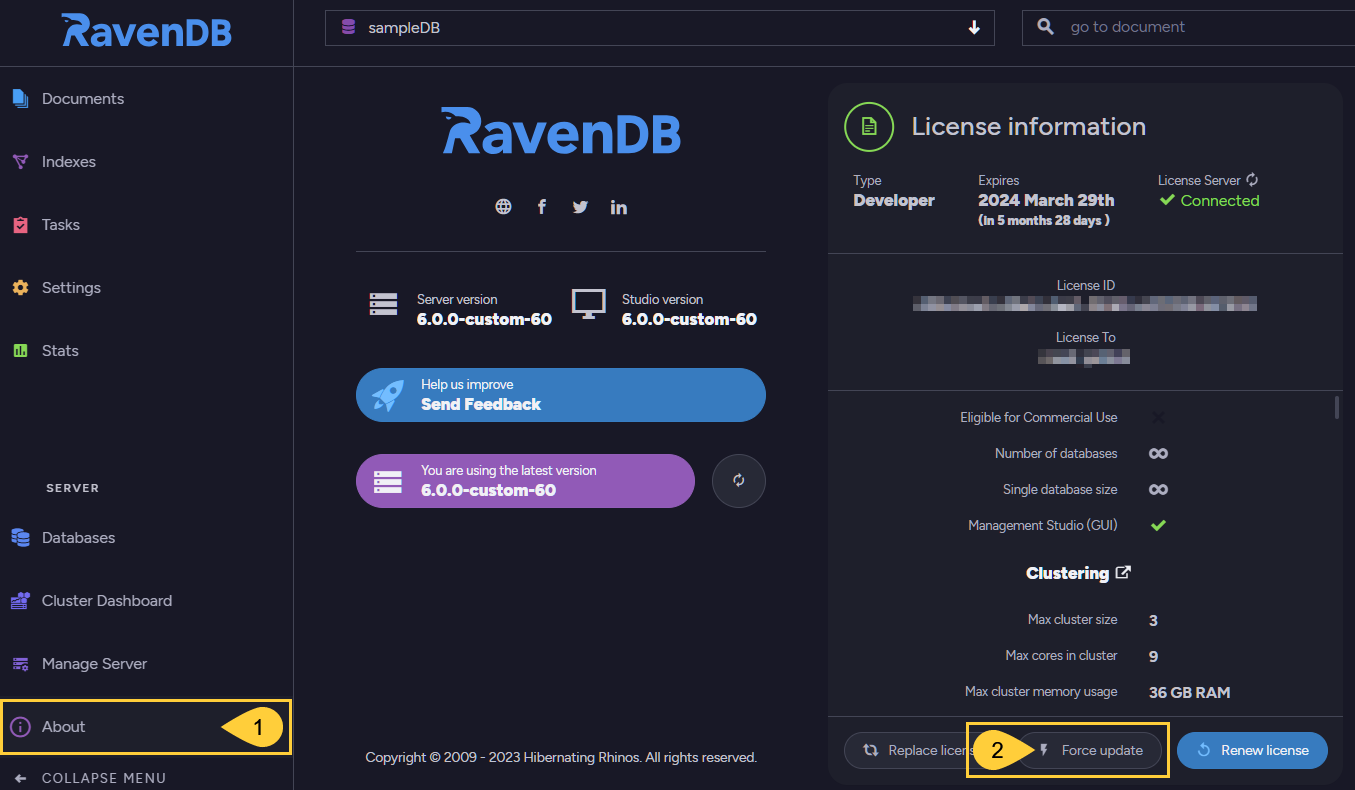Click the Manage Server icon
The height and width of the screenshot is (790, 1355).
click(20, 664)
